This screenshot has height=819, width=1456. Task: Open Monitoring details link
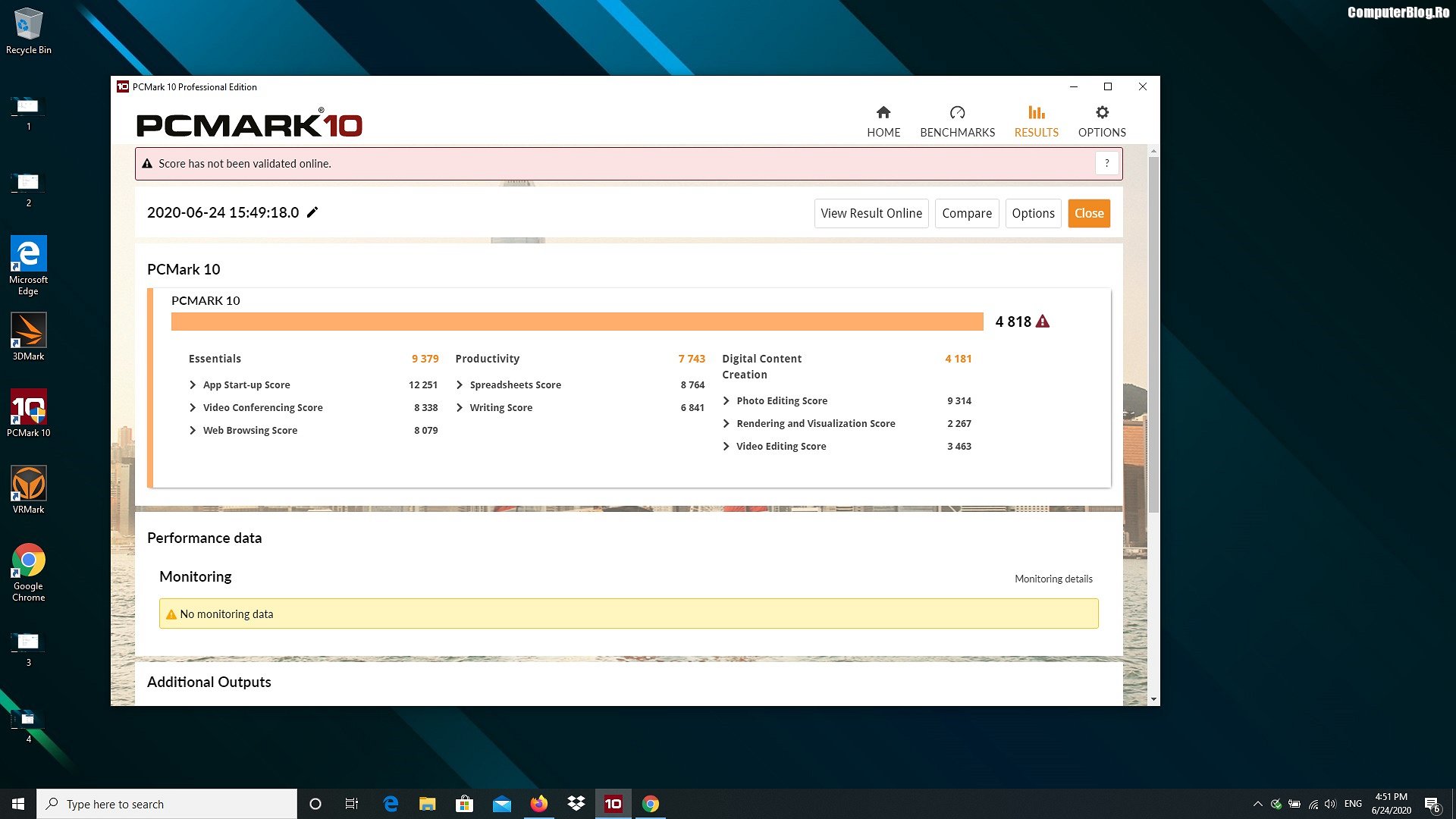pyautogui.click(x=1053, y=579)
